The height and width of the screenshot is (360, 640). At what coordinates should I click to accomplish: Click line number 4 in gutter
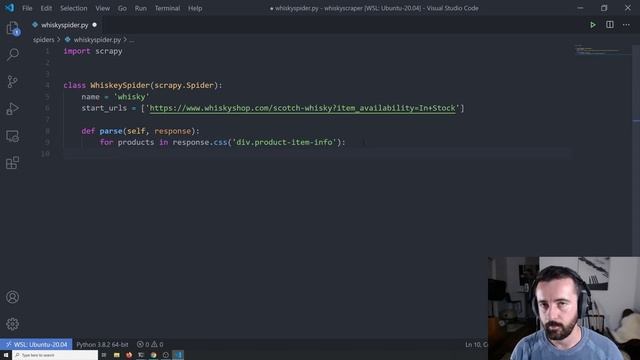(47, 85)
